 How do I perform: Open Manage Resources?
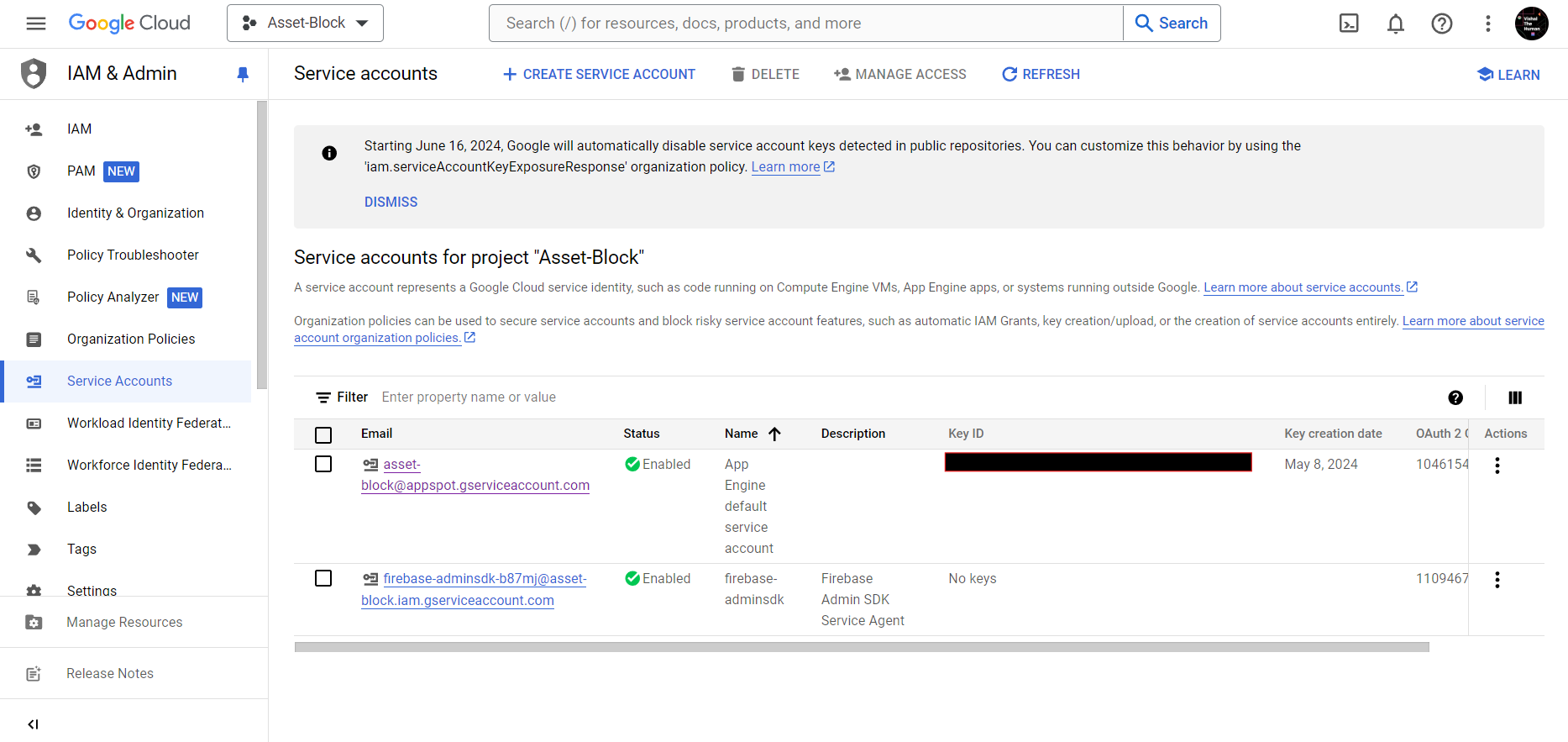coord(126,623)
